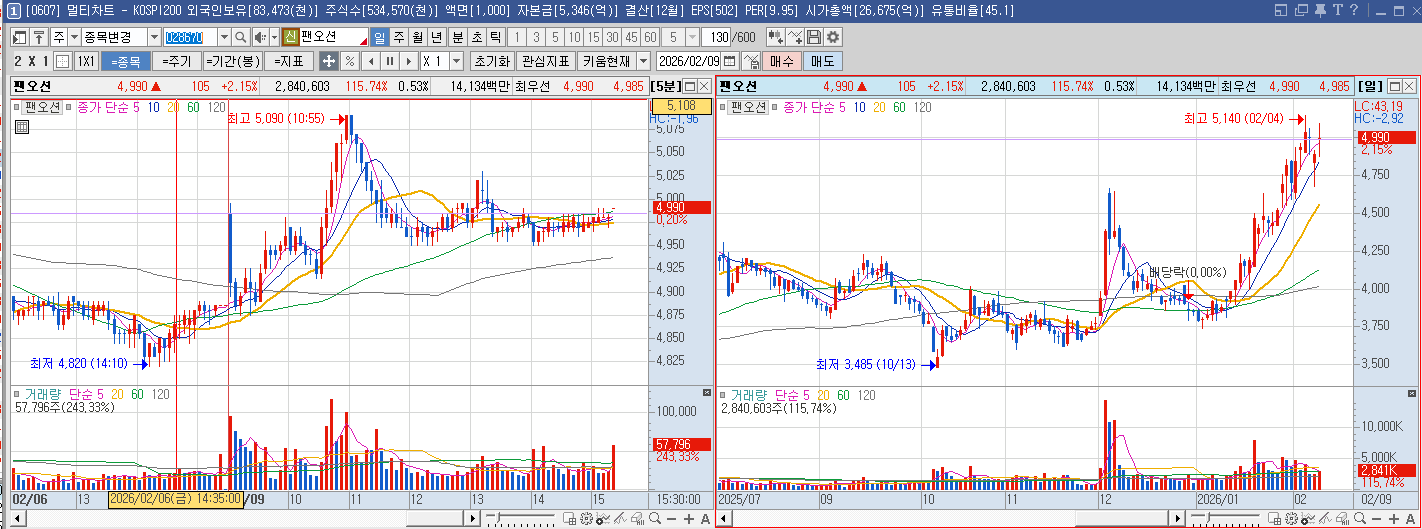Select the 15 interval preset button
The height and width of the screenshot is (529, 1422).
(593, 37)
